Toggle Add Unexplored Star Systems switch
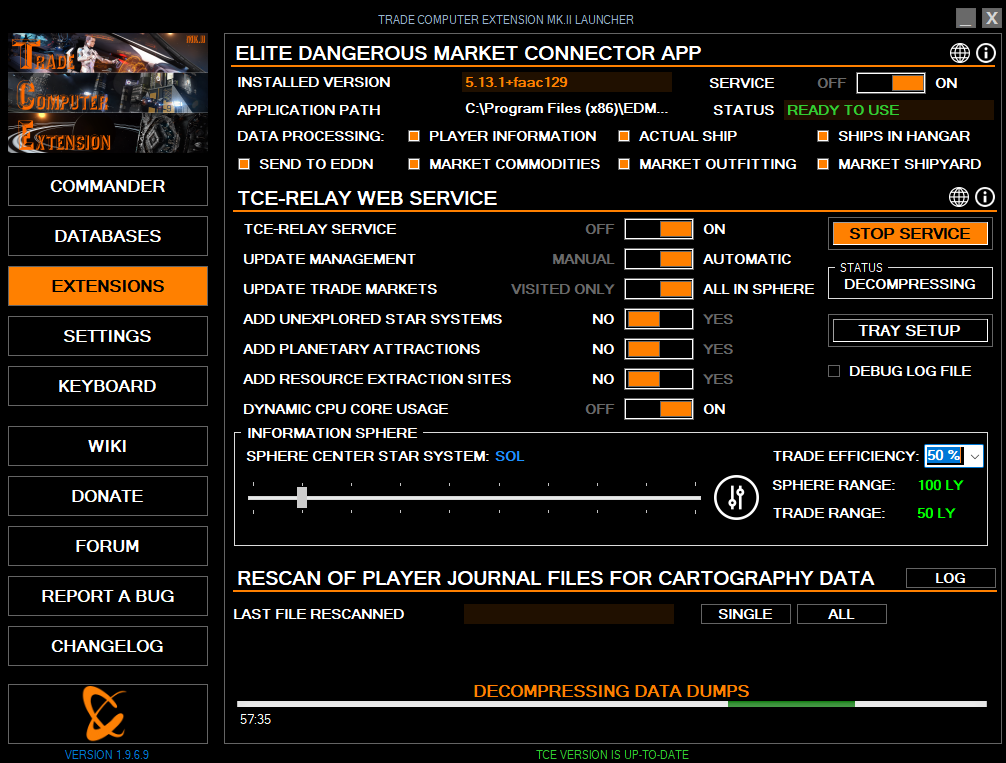Screen dimensions: 1006x763 (659, 319)
